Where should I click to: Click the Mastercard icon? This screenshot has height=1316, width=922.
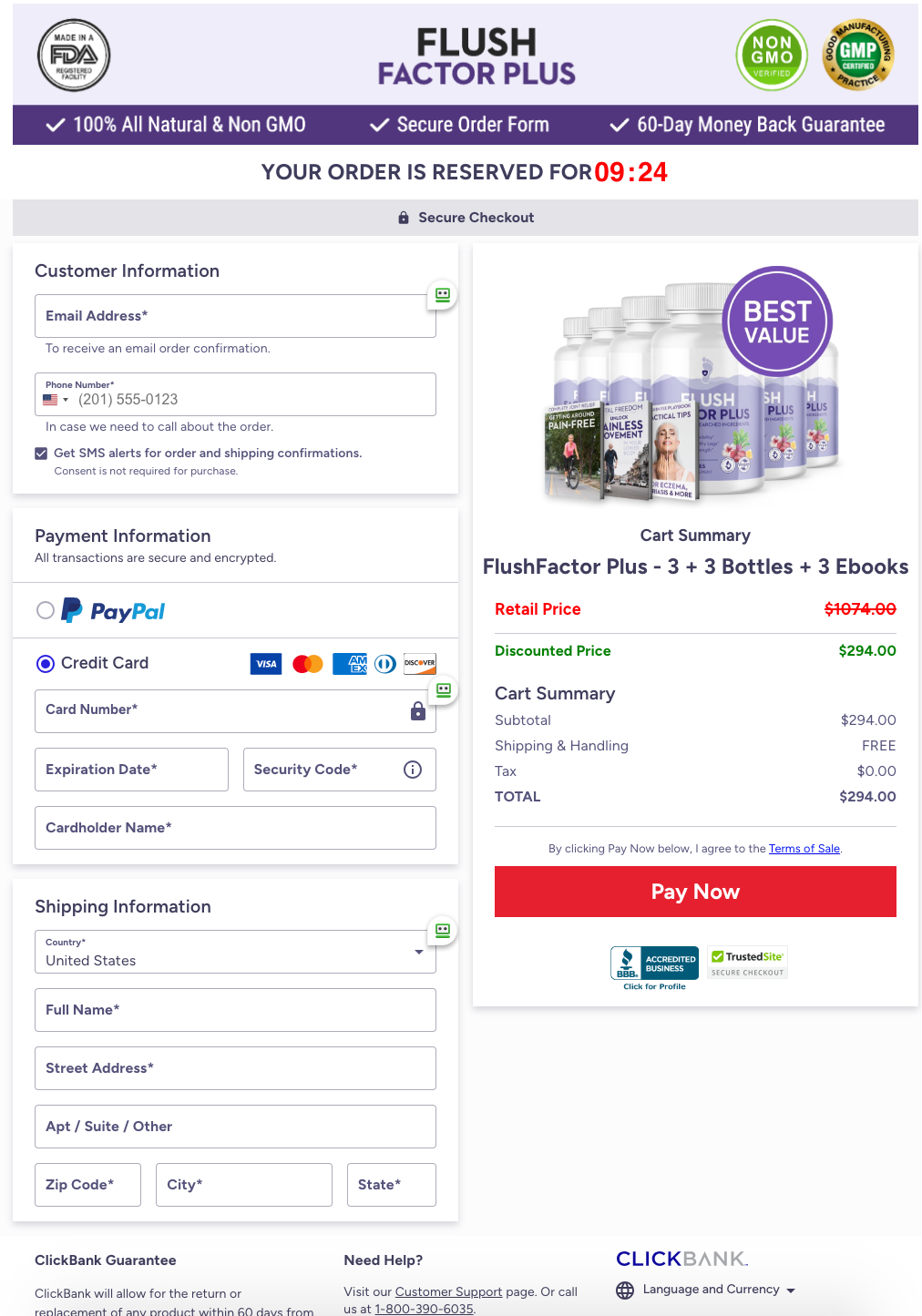[x=307, y=664]
